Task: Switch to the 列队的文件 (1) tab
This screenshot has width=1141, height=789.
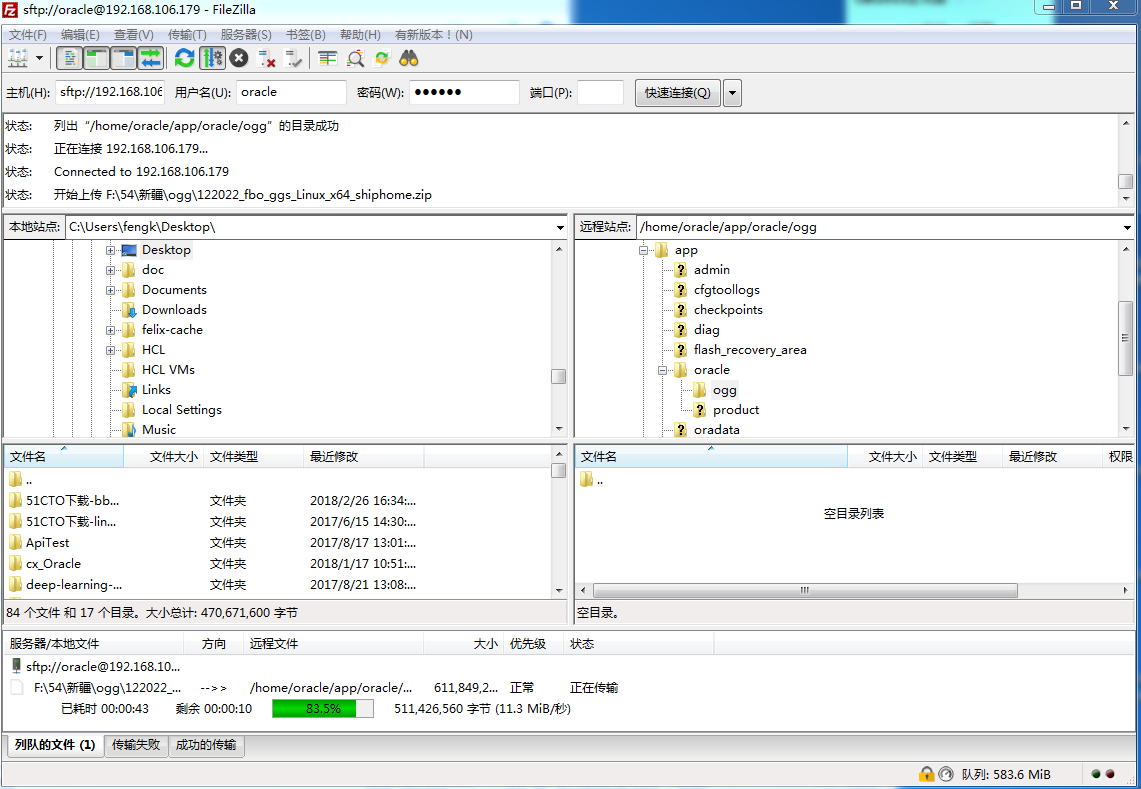Action: [x=55, y=745]
